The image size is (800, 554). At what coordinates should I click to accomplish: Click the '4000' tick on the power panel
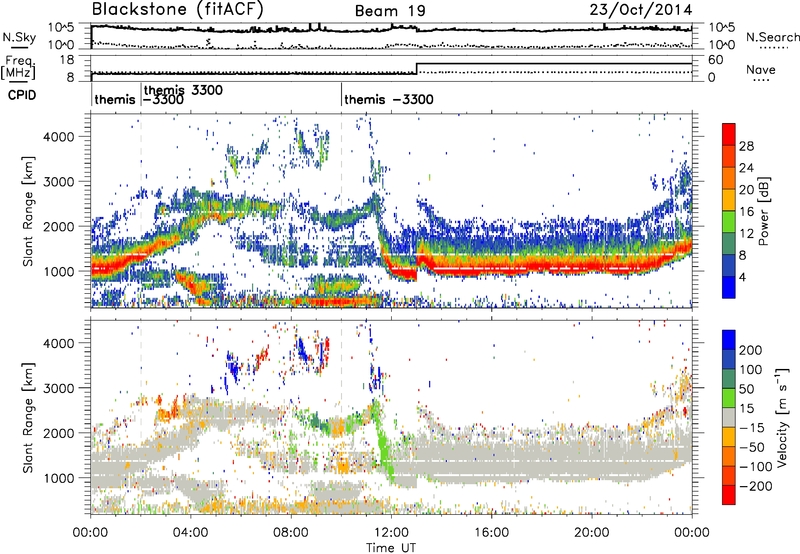point(59,137)
